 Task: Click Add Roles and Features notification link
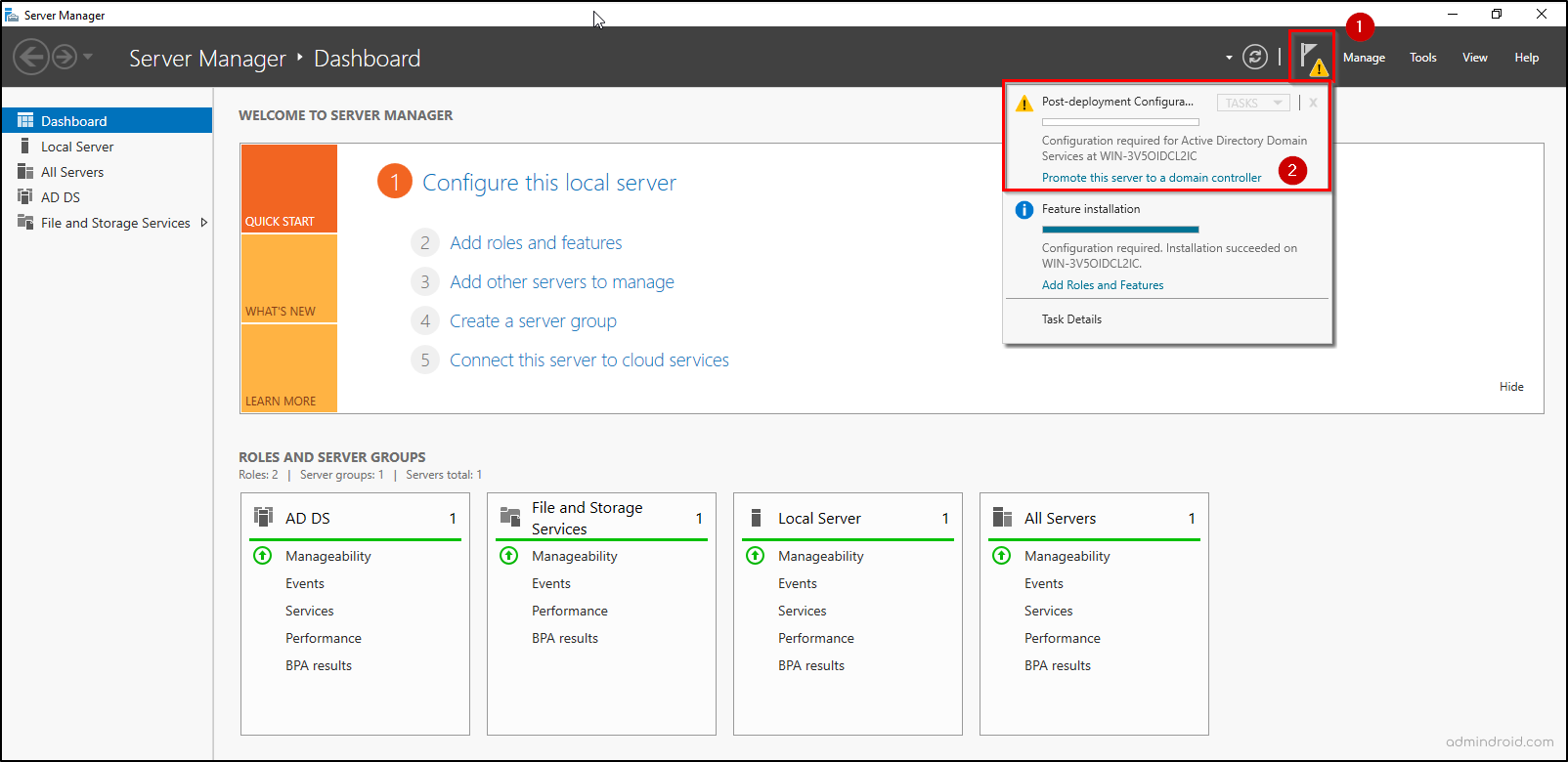[1103, 285]
